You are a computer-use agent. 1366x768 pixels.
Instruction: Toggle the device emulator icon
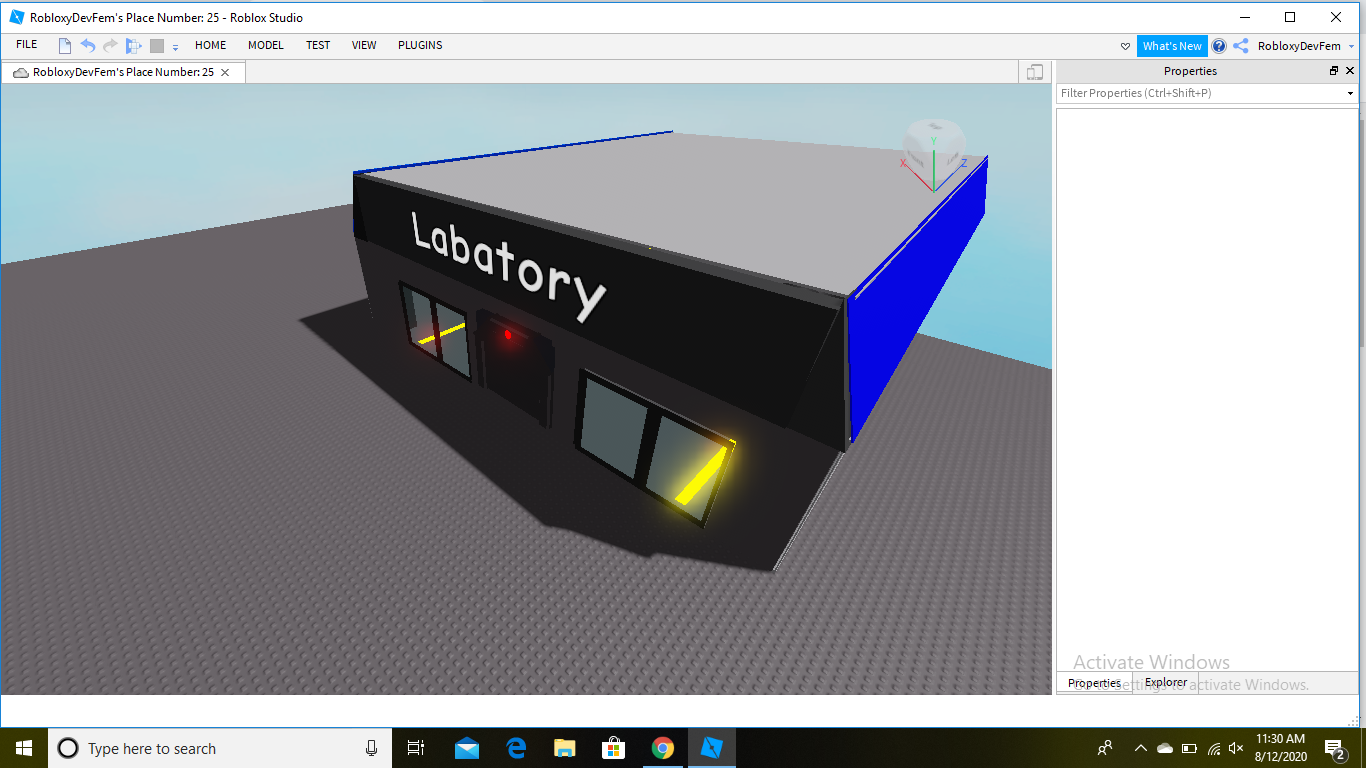[1035, 72]
